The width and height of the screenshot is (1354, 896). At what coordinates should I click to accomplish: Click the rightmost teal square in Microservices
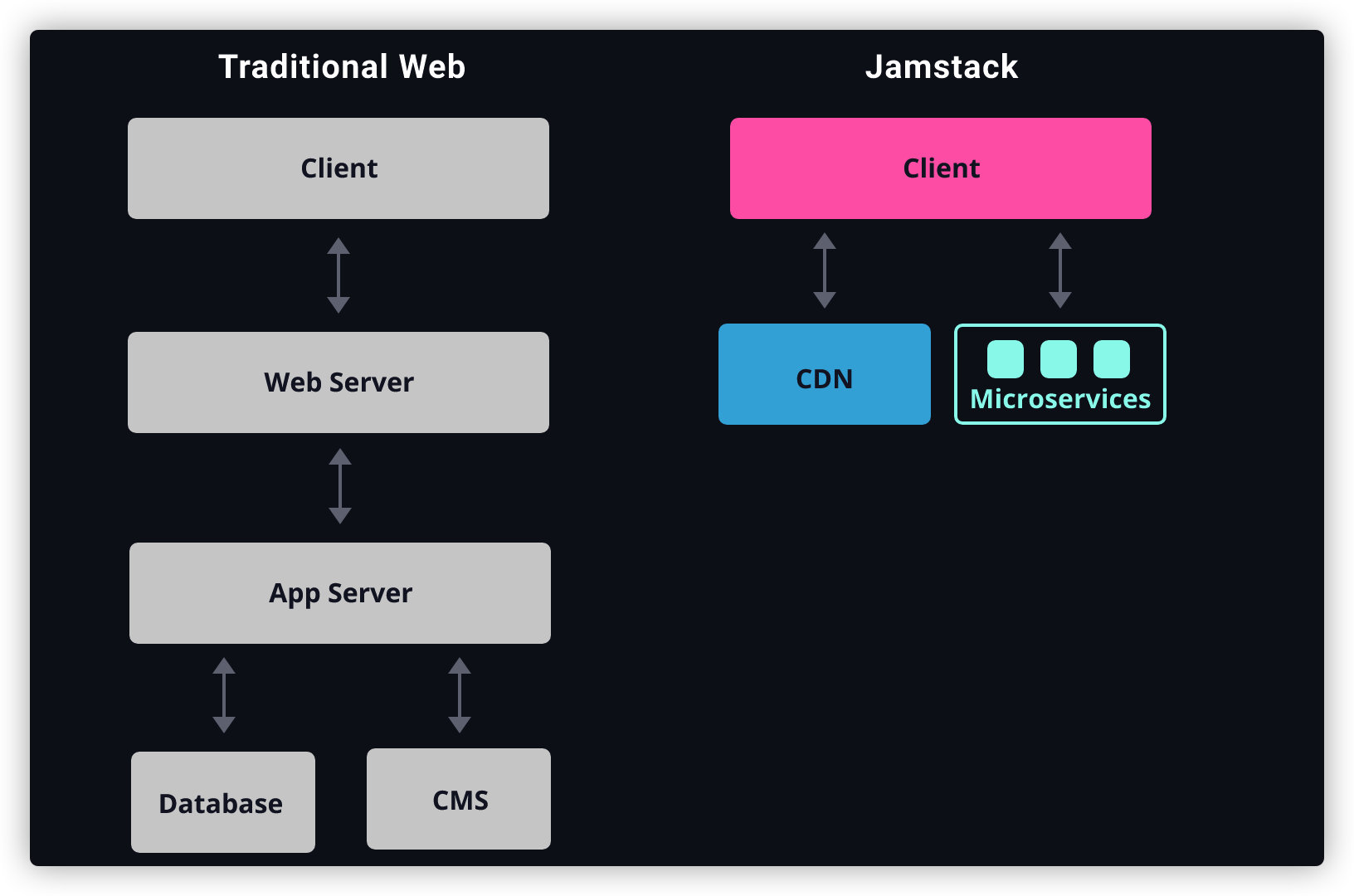1112,359
